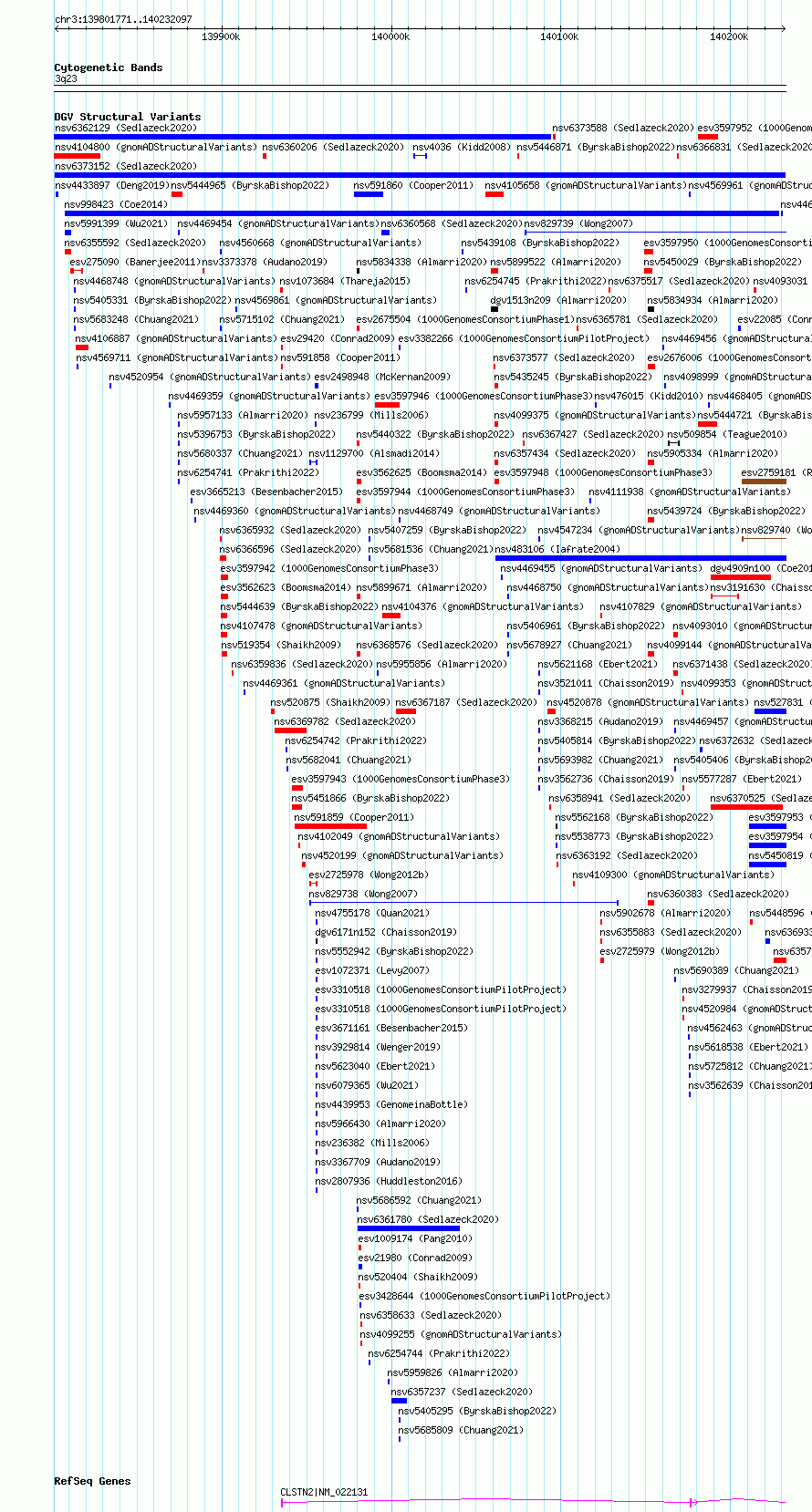Viewport: 812px width, 1512px height.
Task: Select variant nsv4755178 (Quan2021)
Action: [x=372, y=913]
